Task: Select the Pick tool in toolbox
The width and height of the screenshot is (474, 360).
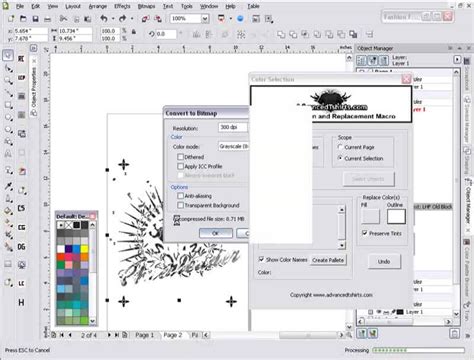Action: click(x=8, y=55)
